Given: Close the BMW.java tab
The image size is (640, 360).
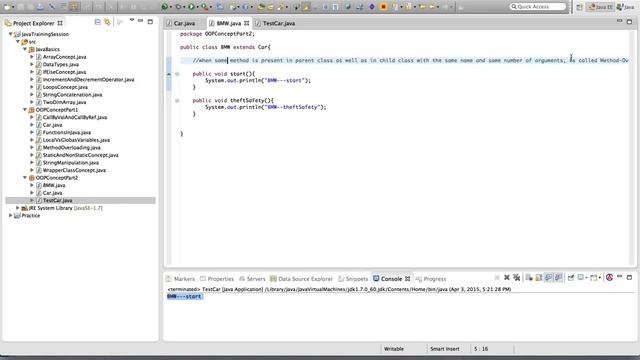Looking at the screenshot, I should click(247, 23).
